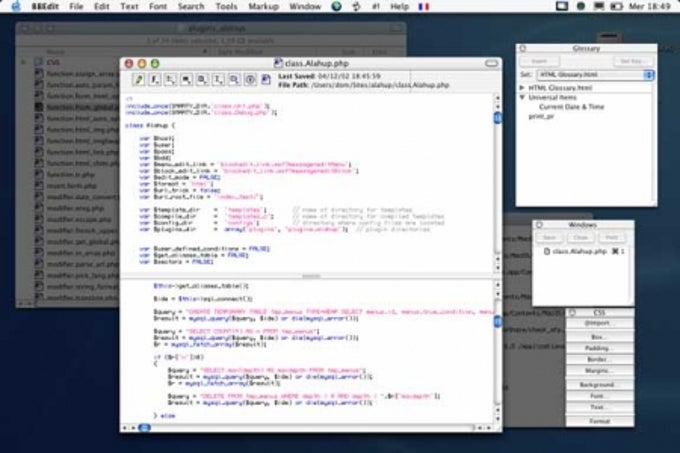
Task: Select modifier.in_array.php in background file list
Action: [81, 253]
